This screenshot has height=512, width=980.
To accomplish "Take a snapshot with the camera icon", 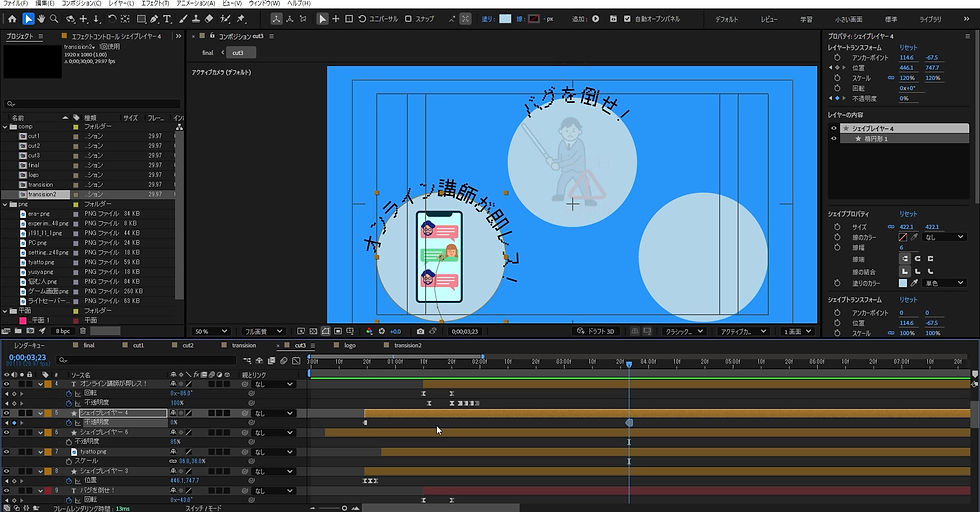I will click(x=420, y=331).
